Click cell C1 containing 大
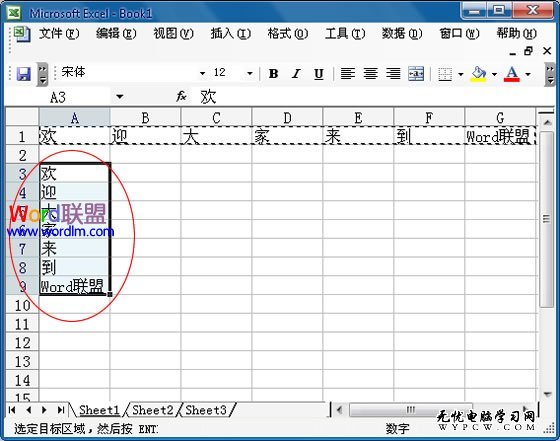 [216, 136]
